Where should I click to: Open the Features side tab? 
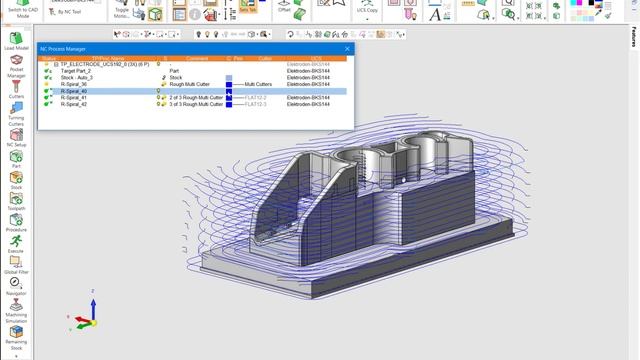point(634,36)
